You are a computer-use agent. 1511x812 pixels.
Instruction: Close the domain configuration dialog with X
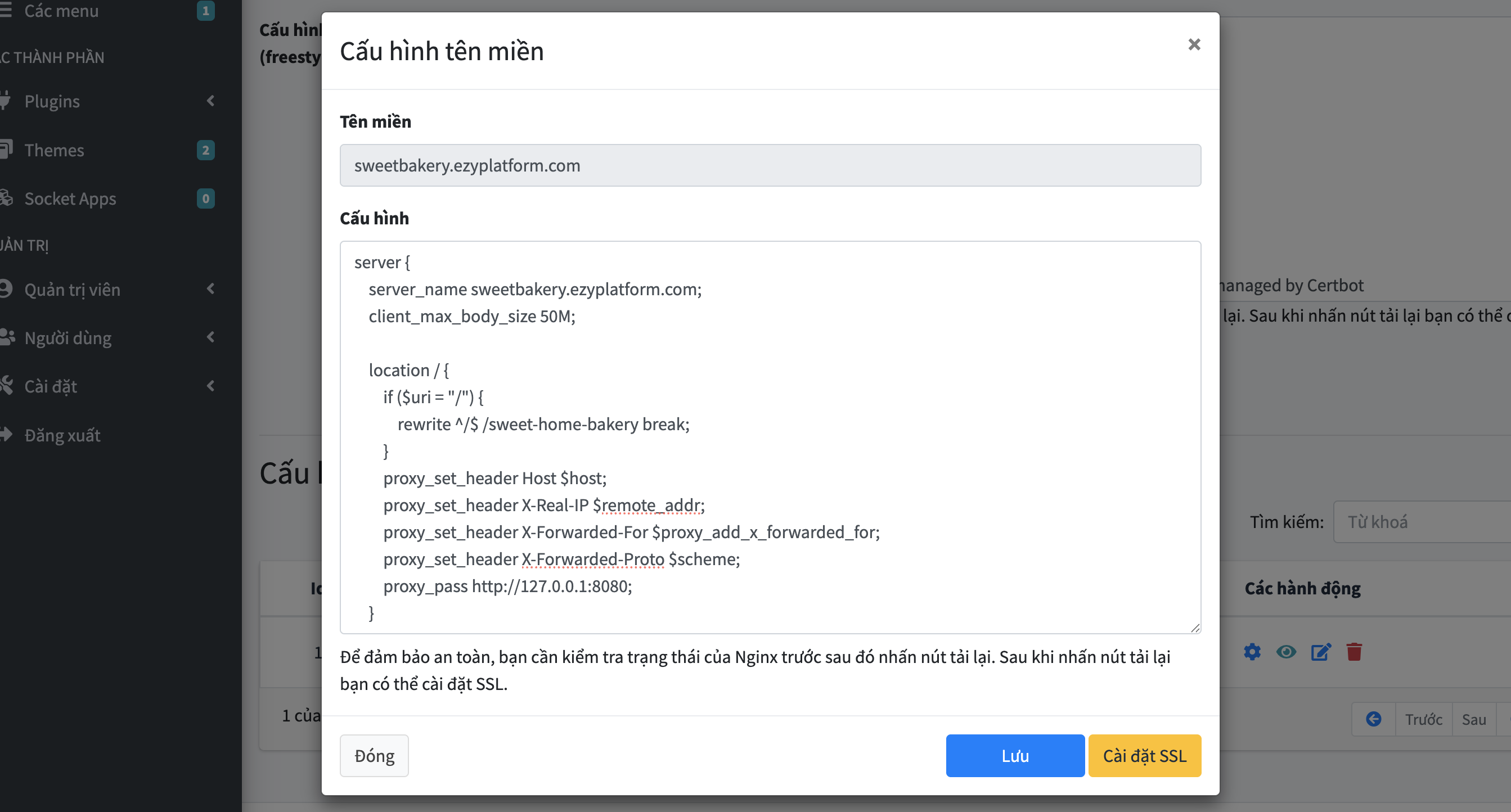click(1194, 44)
